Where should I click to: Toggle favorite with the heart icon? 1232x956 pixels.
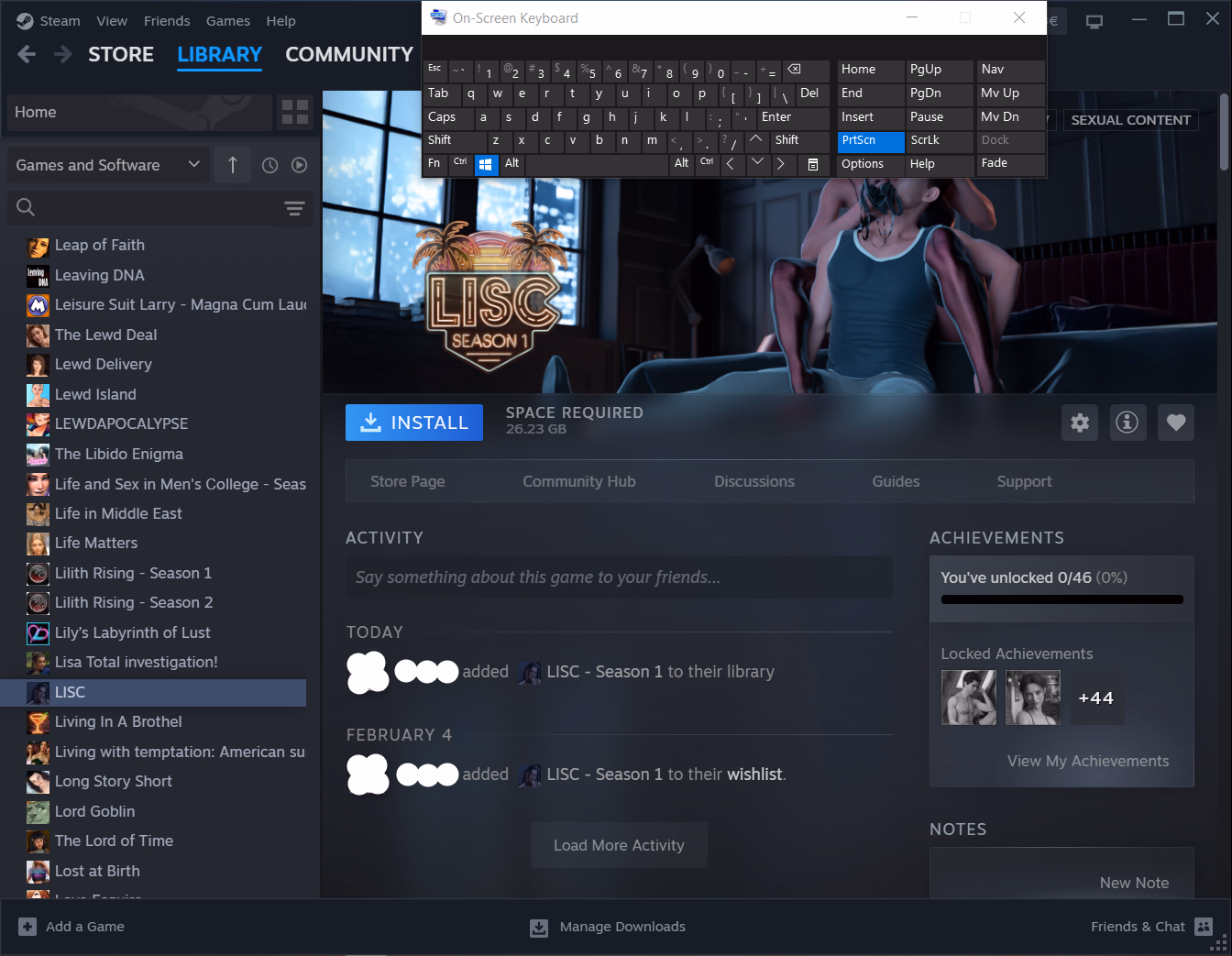coord(1176,423)
